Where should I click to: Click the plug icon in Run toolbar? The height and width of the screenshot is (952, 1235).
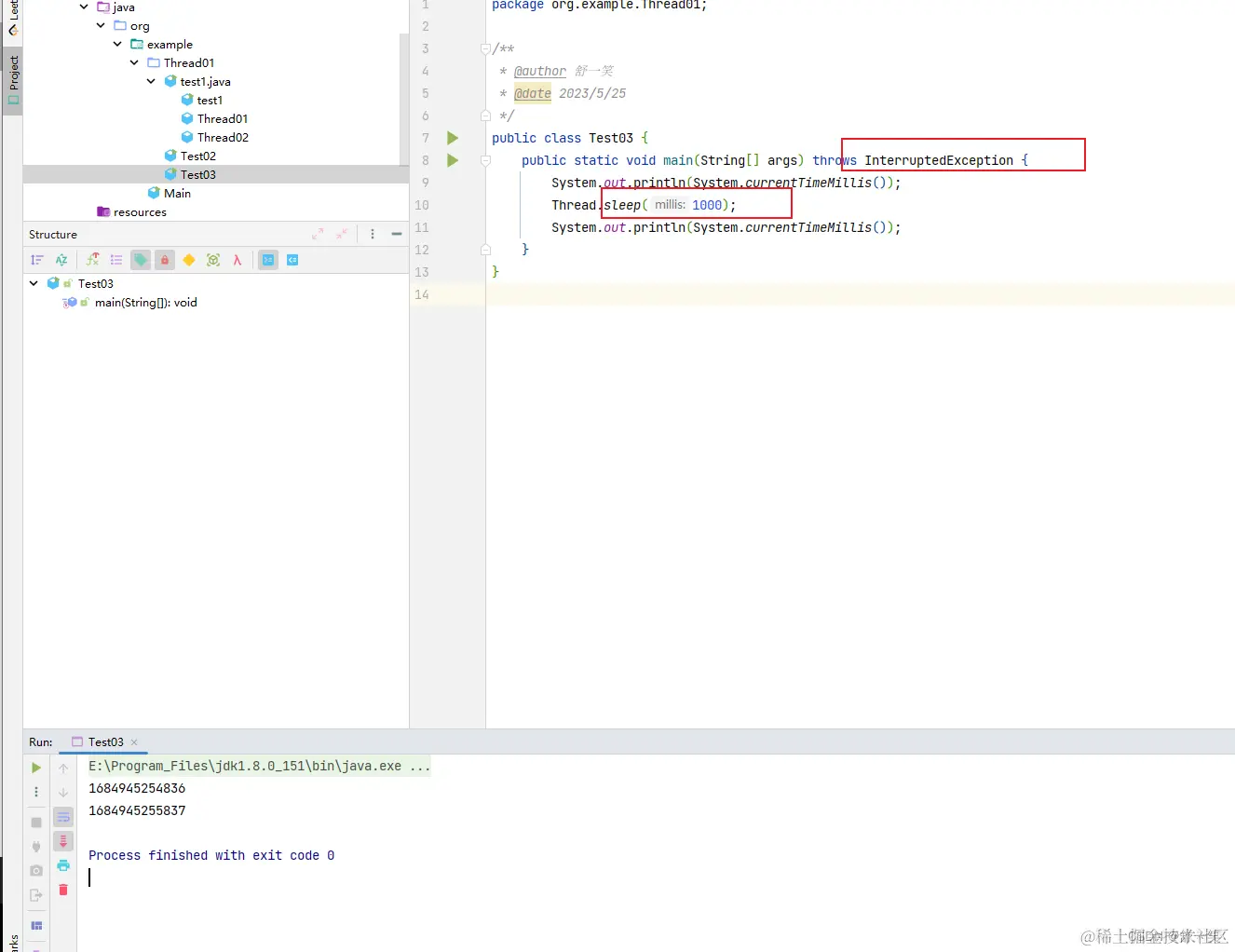click(x=36, y=847)
